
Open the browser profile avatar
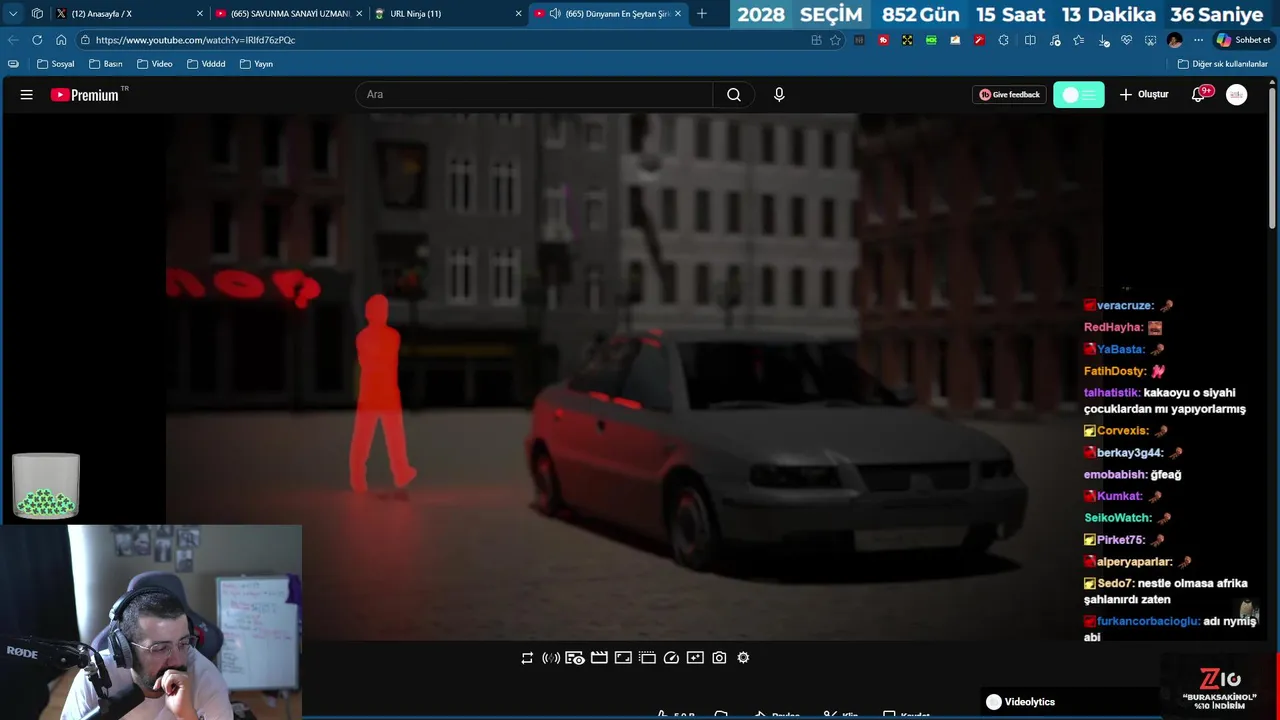pos(1174,40)
